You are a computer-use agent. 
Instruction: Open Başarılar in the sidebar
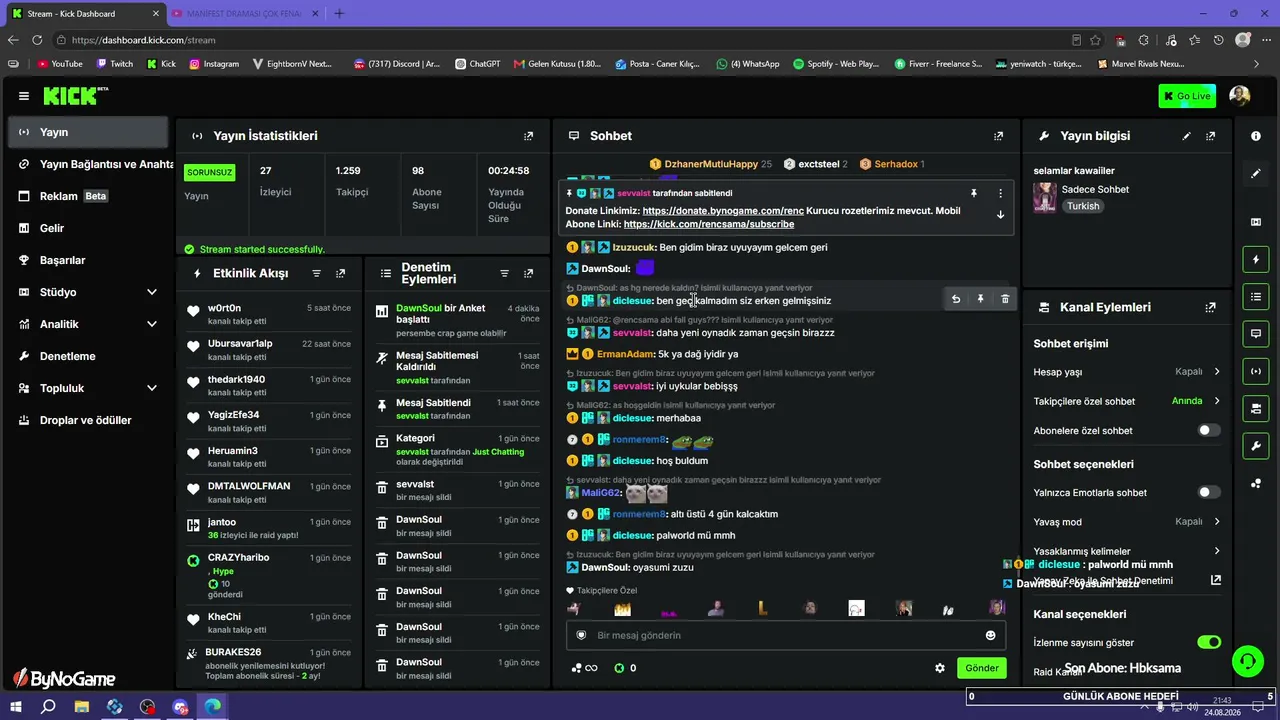click(88, 260)
